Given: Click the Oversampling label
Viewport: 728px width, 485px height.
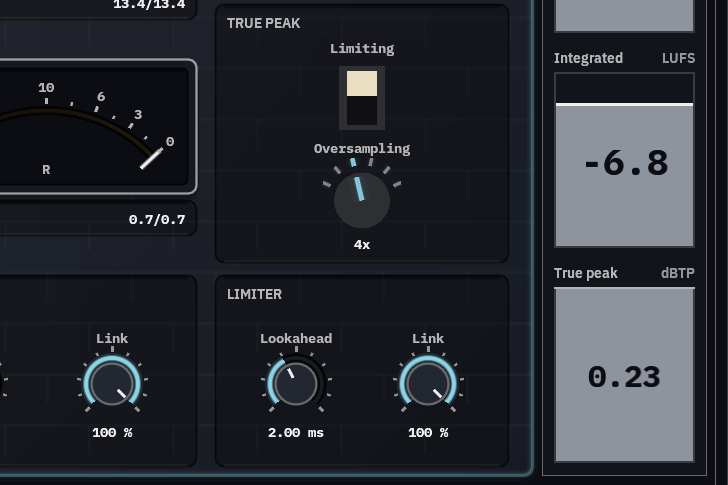Looking at the screenshot, I should 362,149.
